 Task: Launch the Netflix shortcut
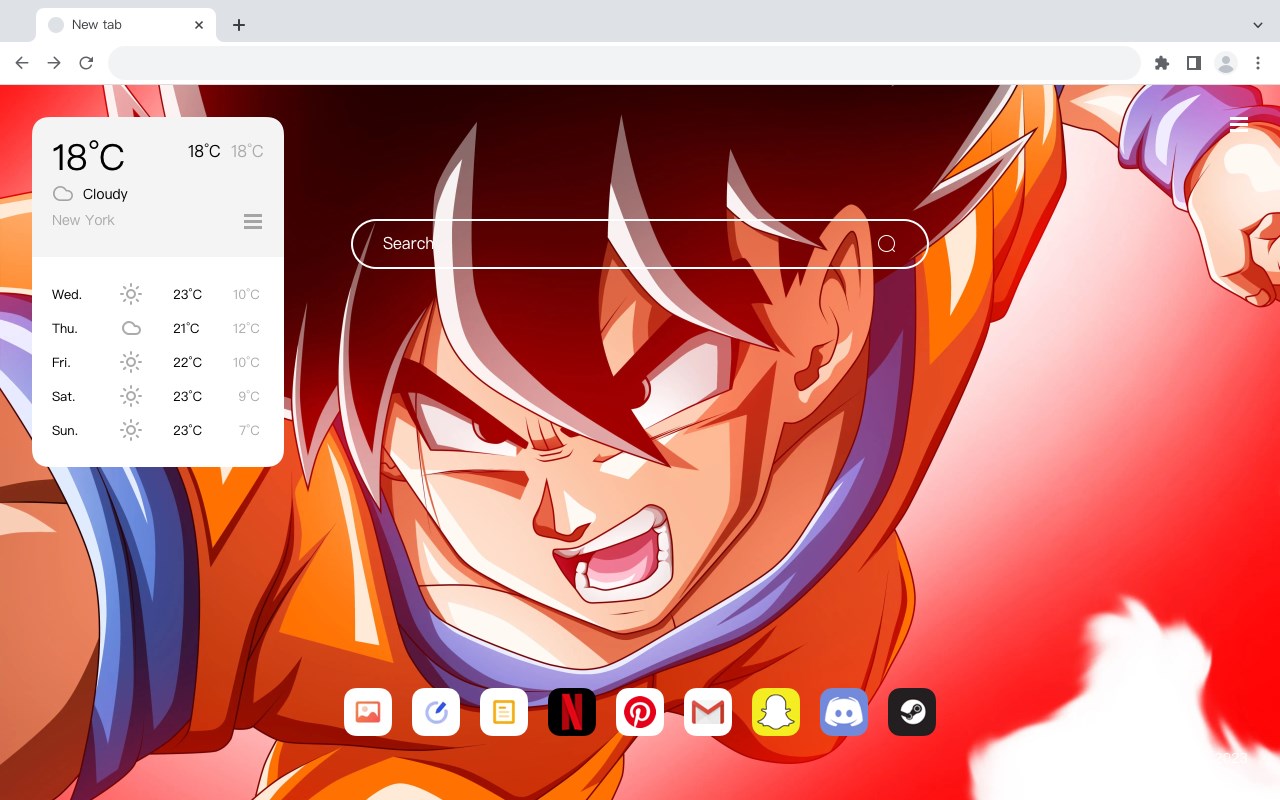(572, 712)
